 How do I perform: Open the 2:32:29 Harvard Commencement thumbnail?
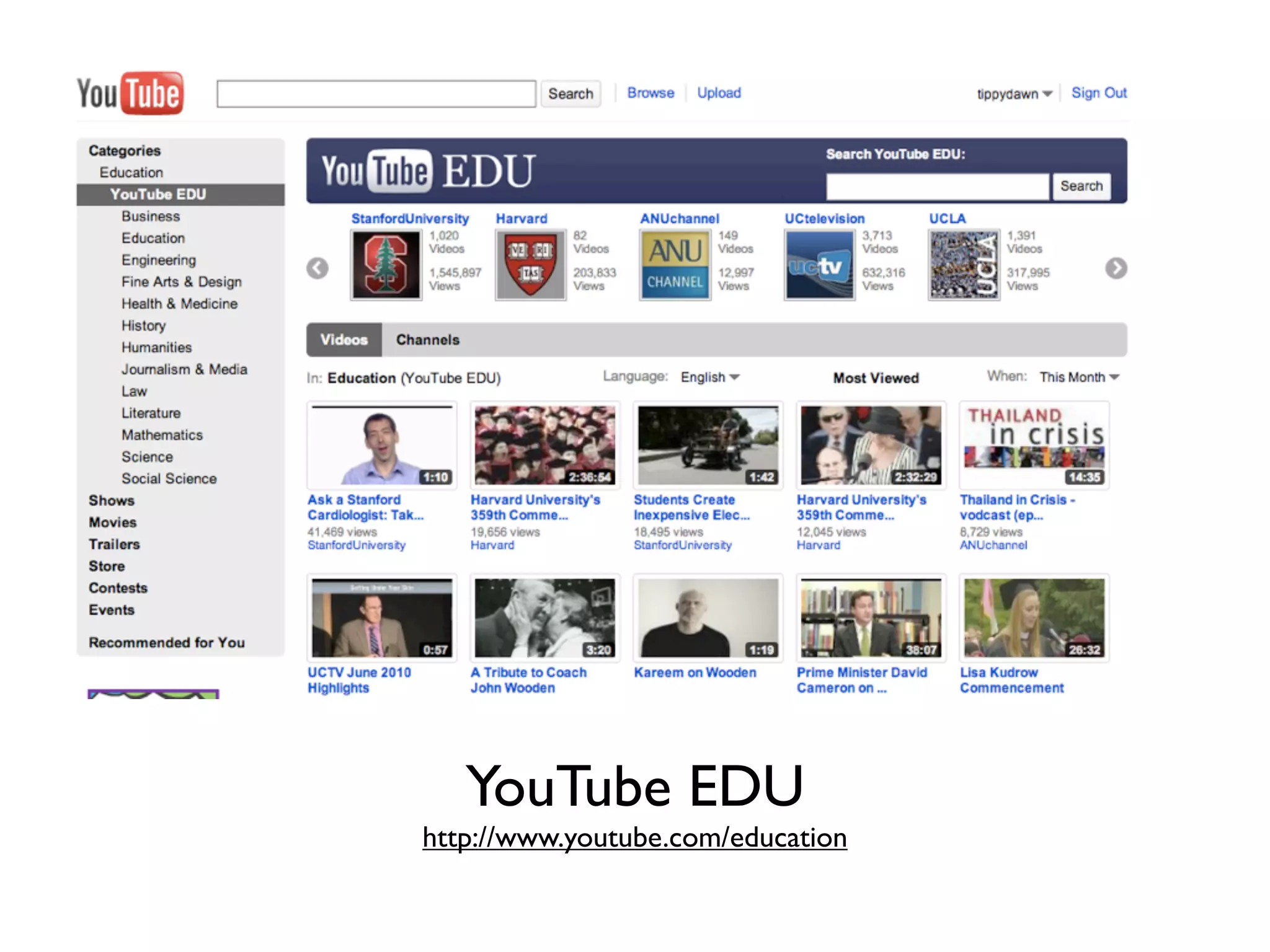point(871,445)
